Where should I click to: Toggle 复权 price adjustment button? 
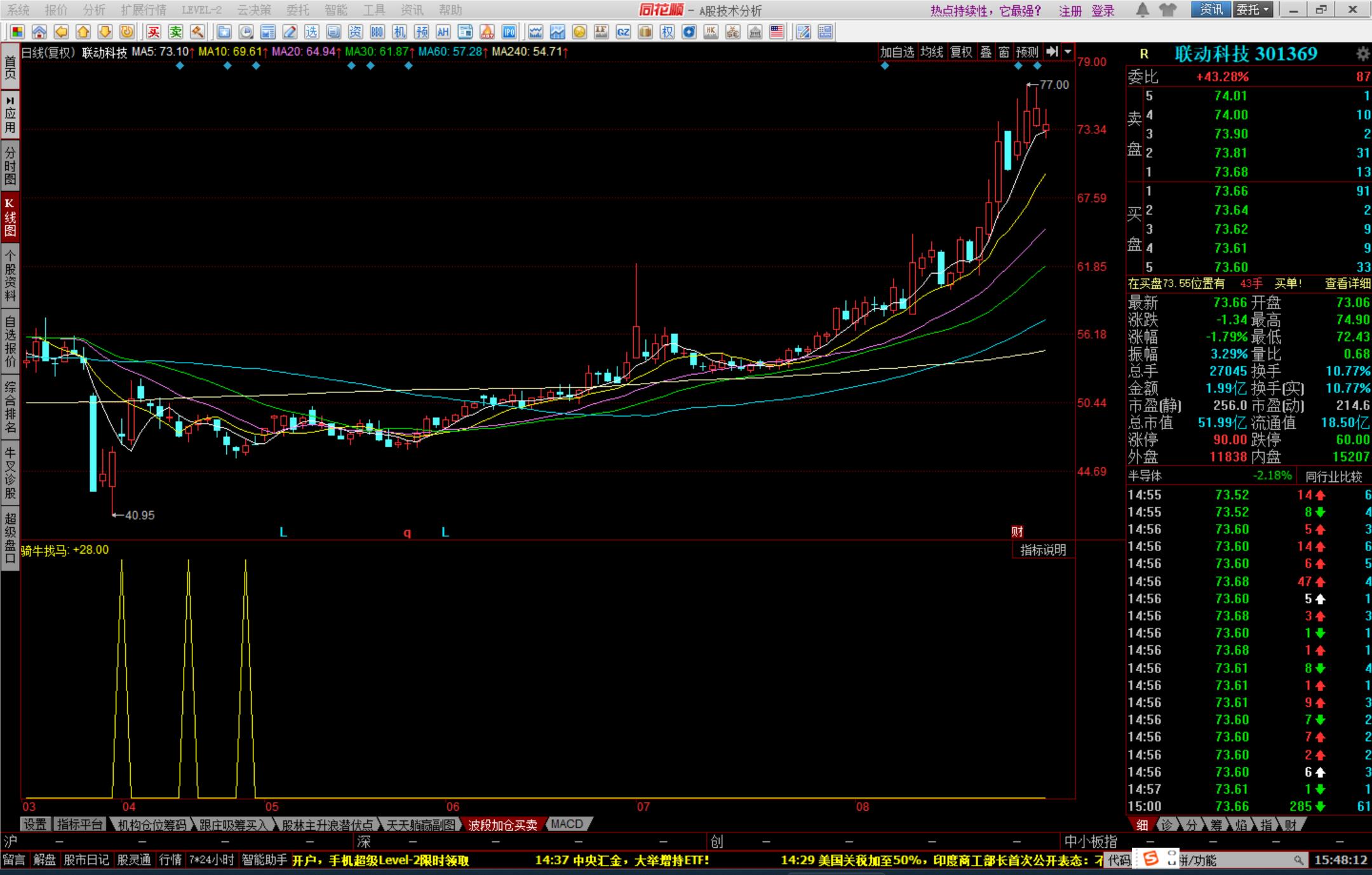click(x=961, y=52)
